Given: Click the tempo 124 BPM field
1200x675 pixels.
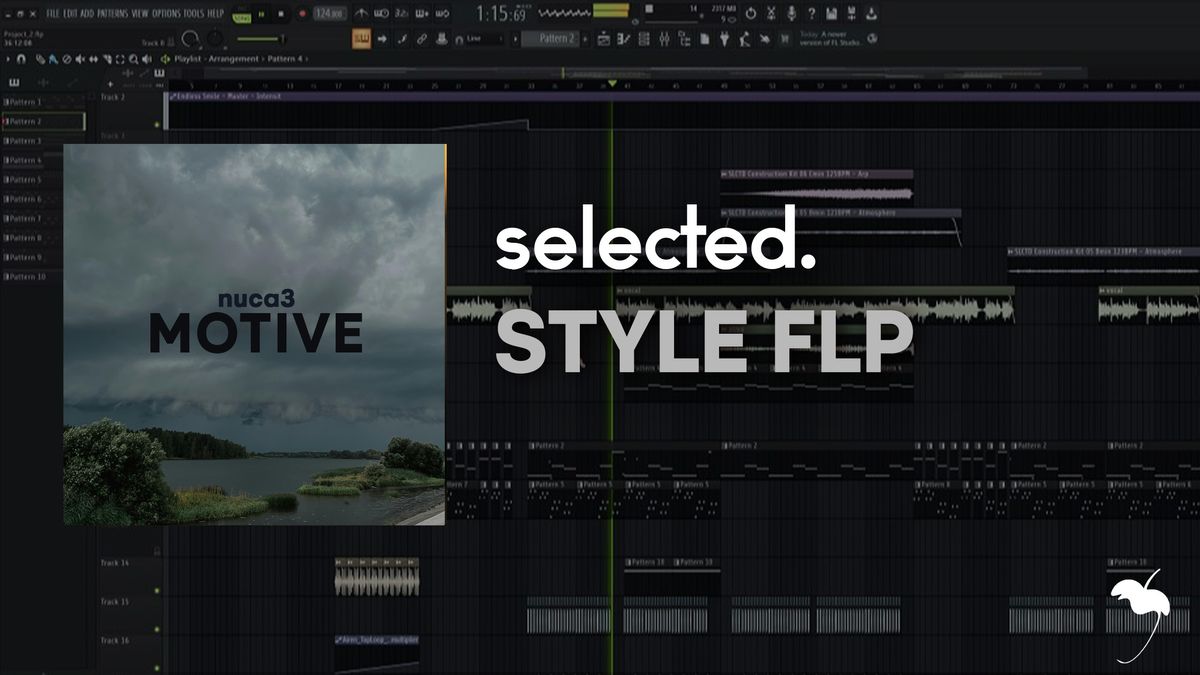Looking at the screenshot, I should click(x=327, y=14).
